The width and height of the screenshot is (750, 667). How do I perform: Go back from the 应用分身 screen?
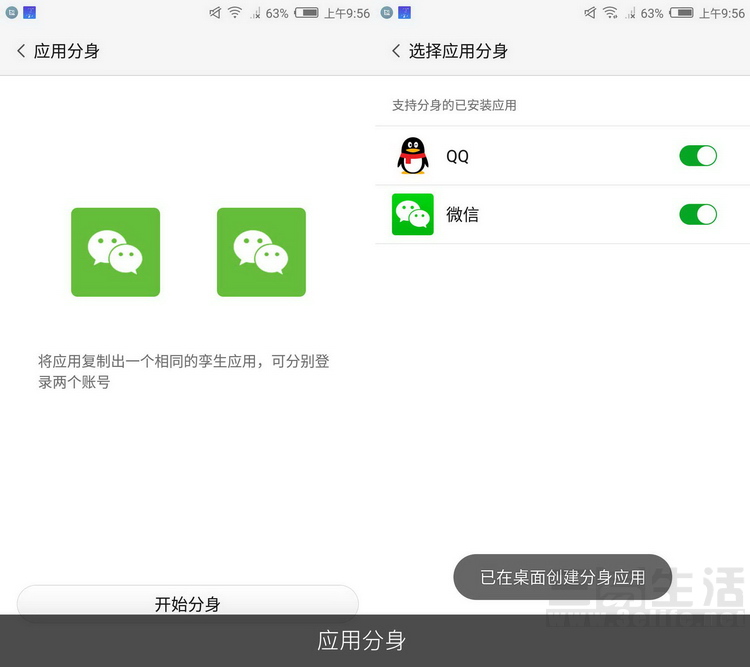(21, 51)
